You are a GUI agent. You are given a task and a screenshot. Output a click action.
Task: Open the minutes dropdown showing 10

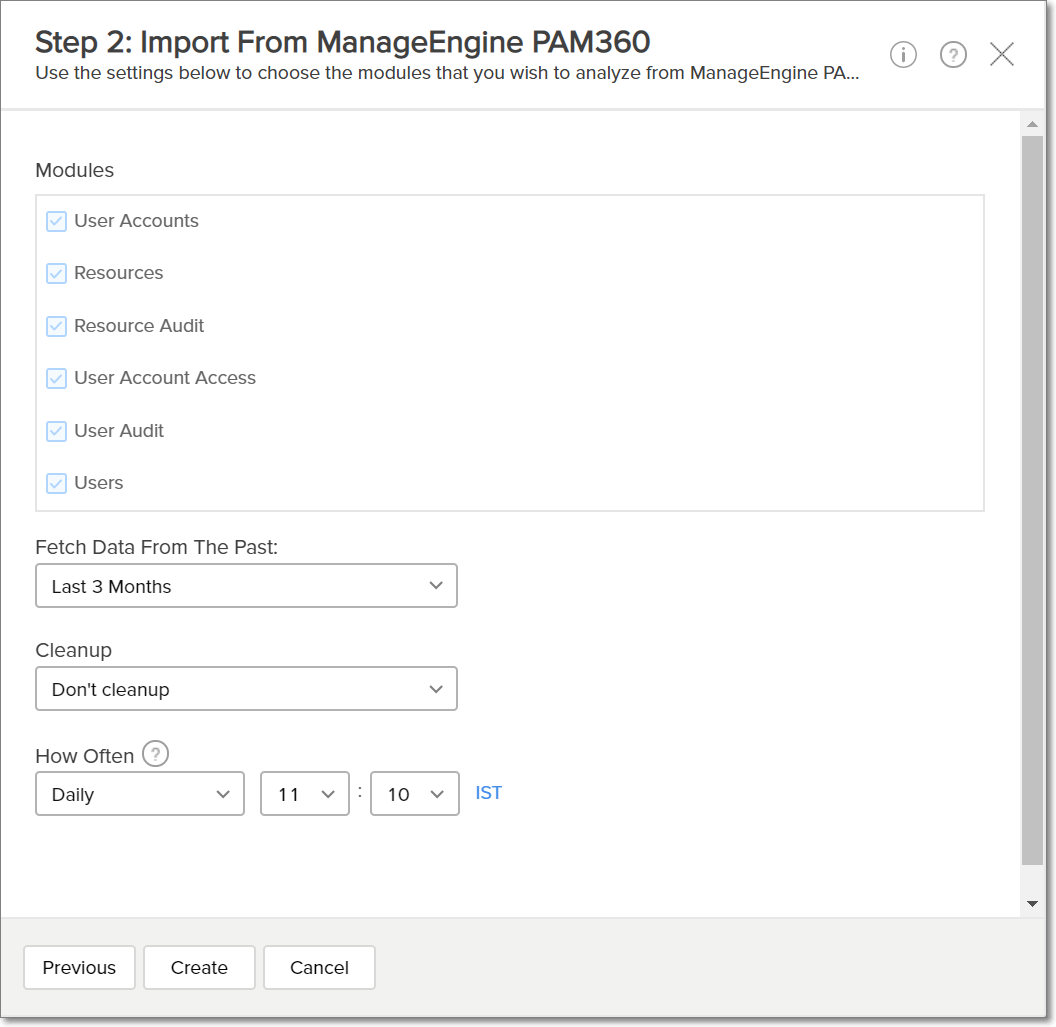[x=414, y=794]
